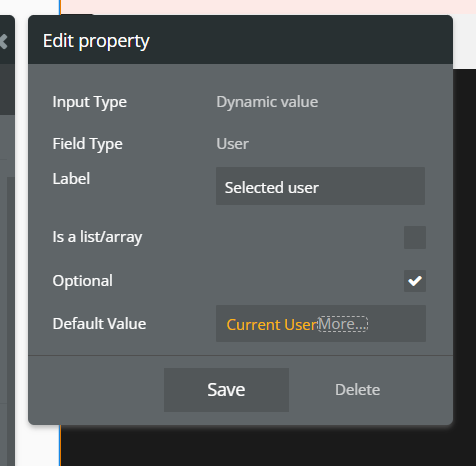The width and height of the screenshot is (476, 466).
Task: Click the Label field caption
Action: tap(71, 179)
